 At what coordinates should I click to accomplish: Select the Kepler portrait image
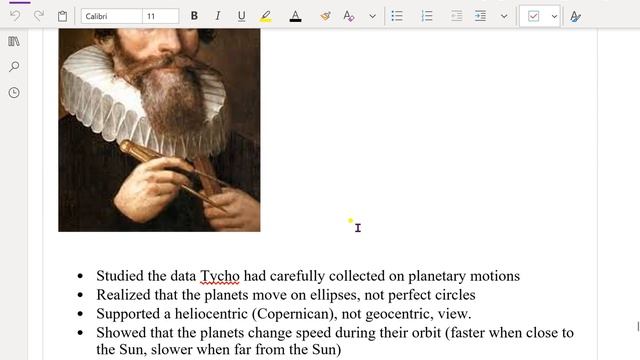(159, 130)
